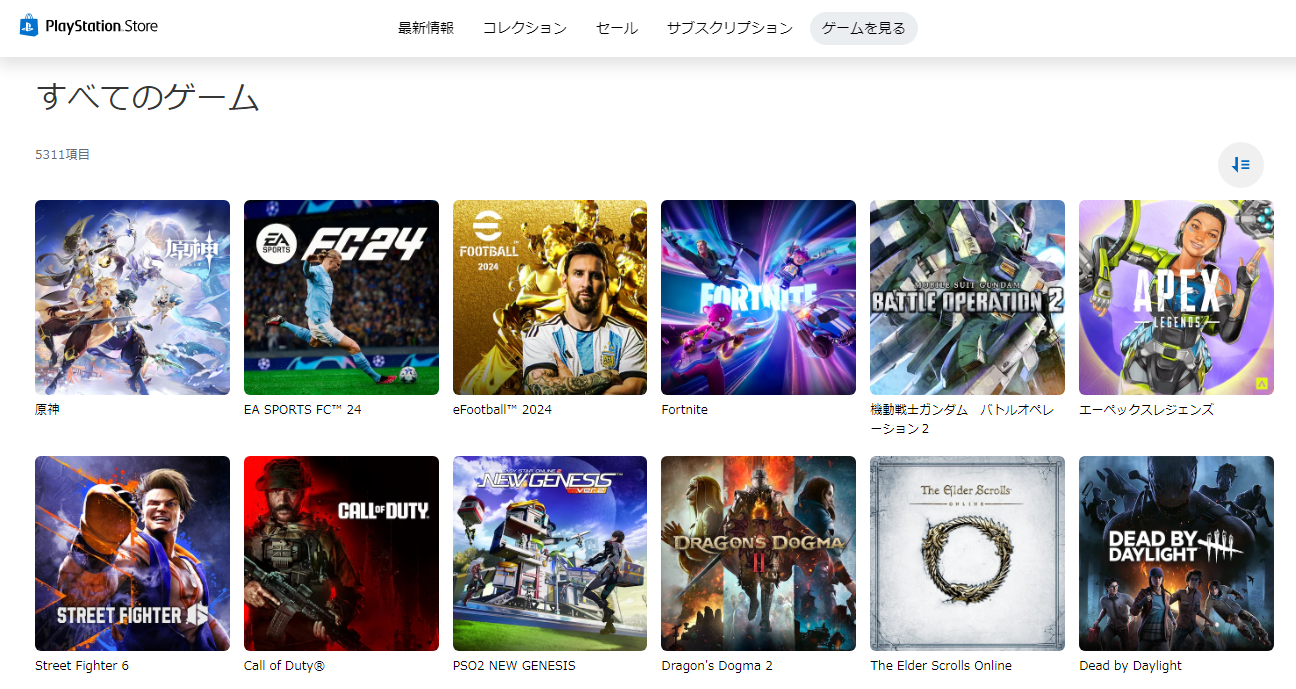Click the PSO2 NEW GENESIS title text
Screen dimensions: 1296x689
[x=514, y=666]
